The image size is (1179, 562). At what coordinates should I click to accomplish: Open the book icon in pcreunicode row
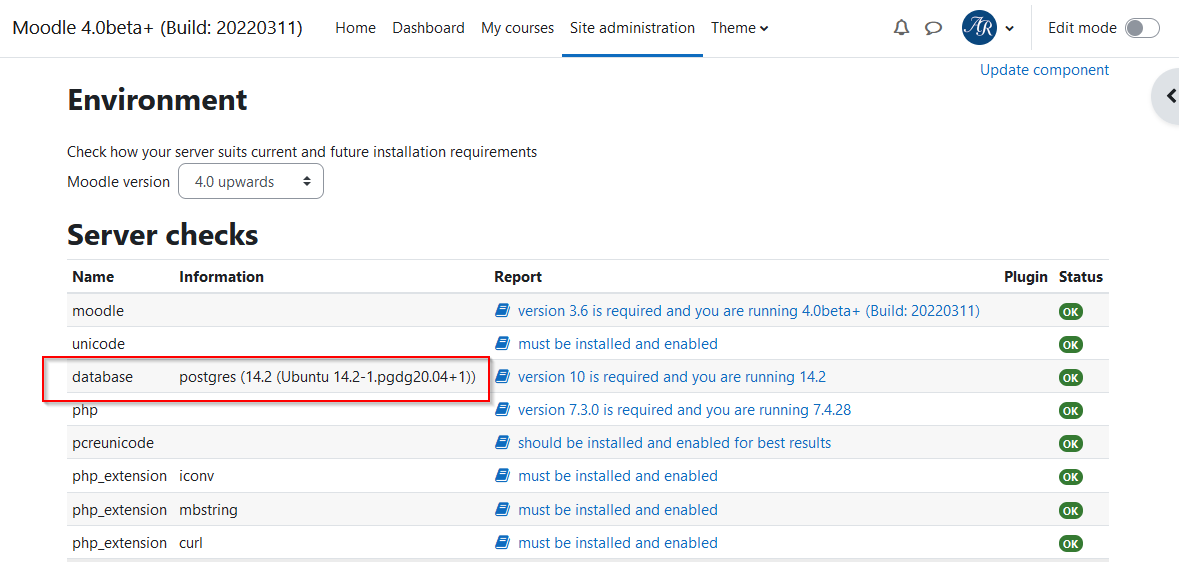502,443
